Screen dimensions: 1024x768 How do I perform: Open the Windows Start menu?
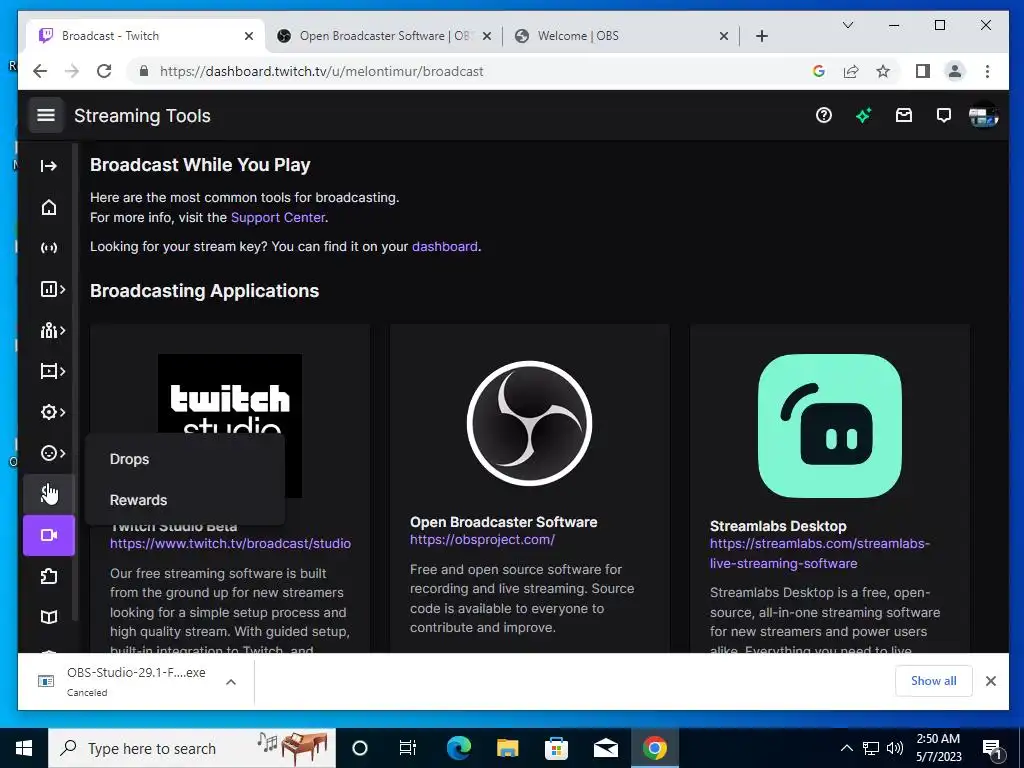24,748
